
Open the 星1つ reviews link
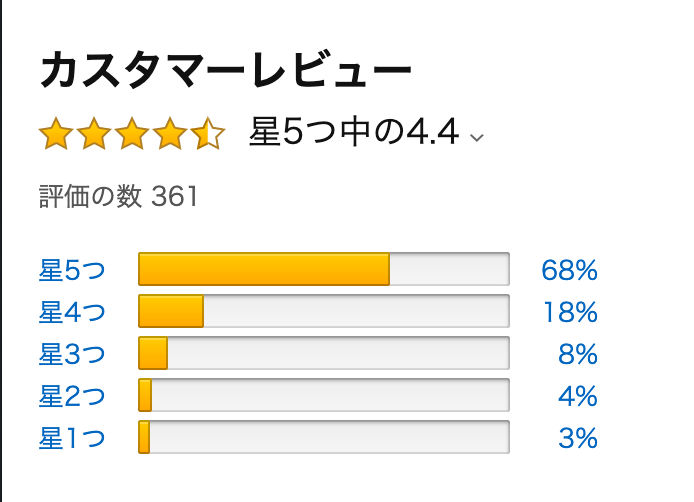tap(72, 438)
